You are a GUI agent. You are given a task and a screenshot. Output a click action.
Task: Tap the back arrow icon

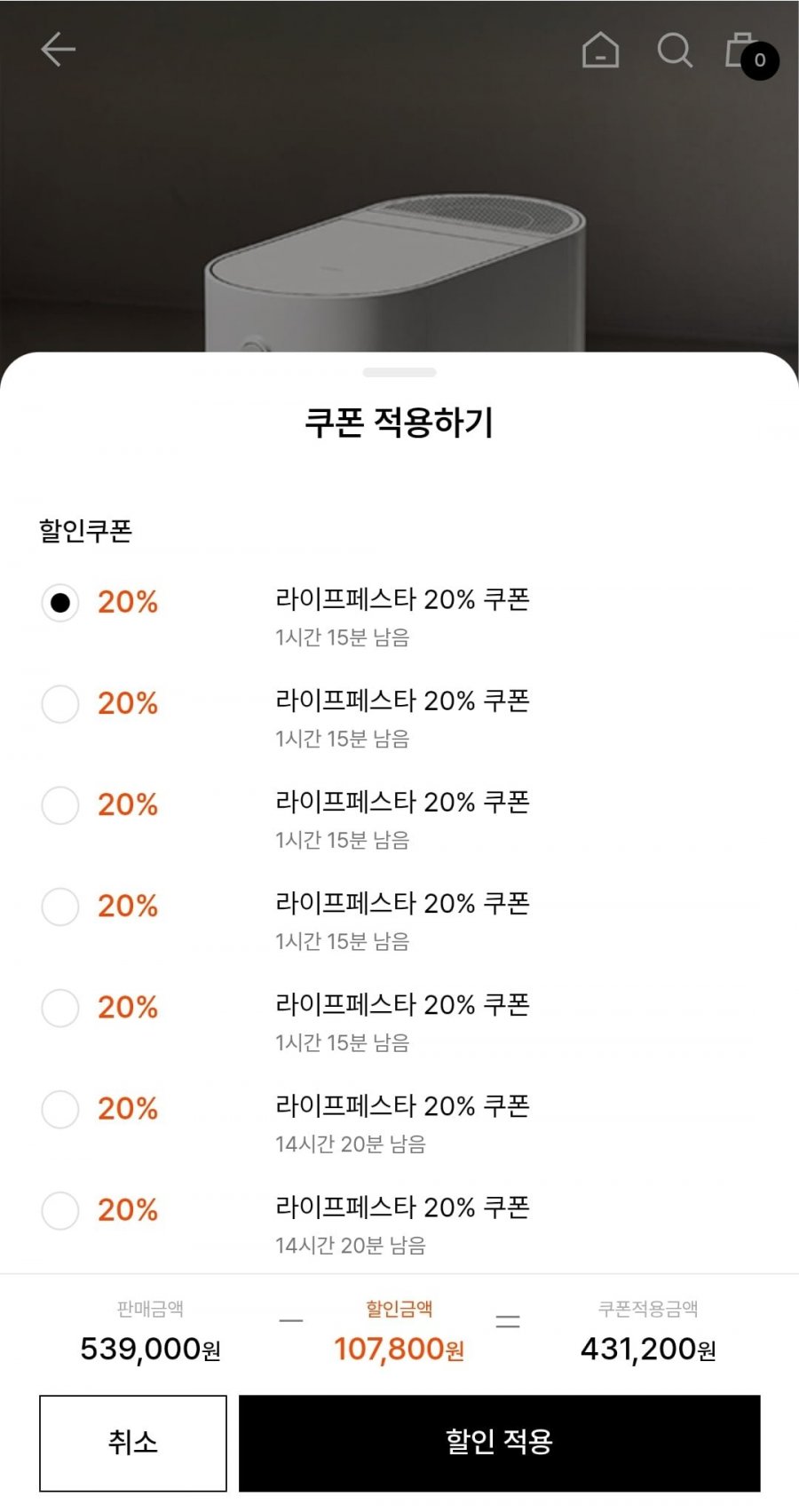click(59, 50)
